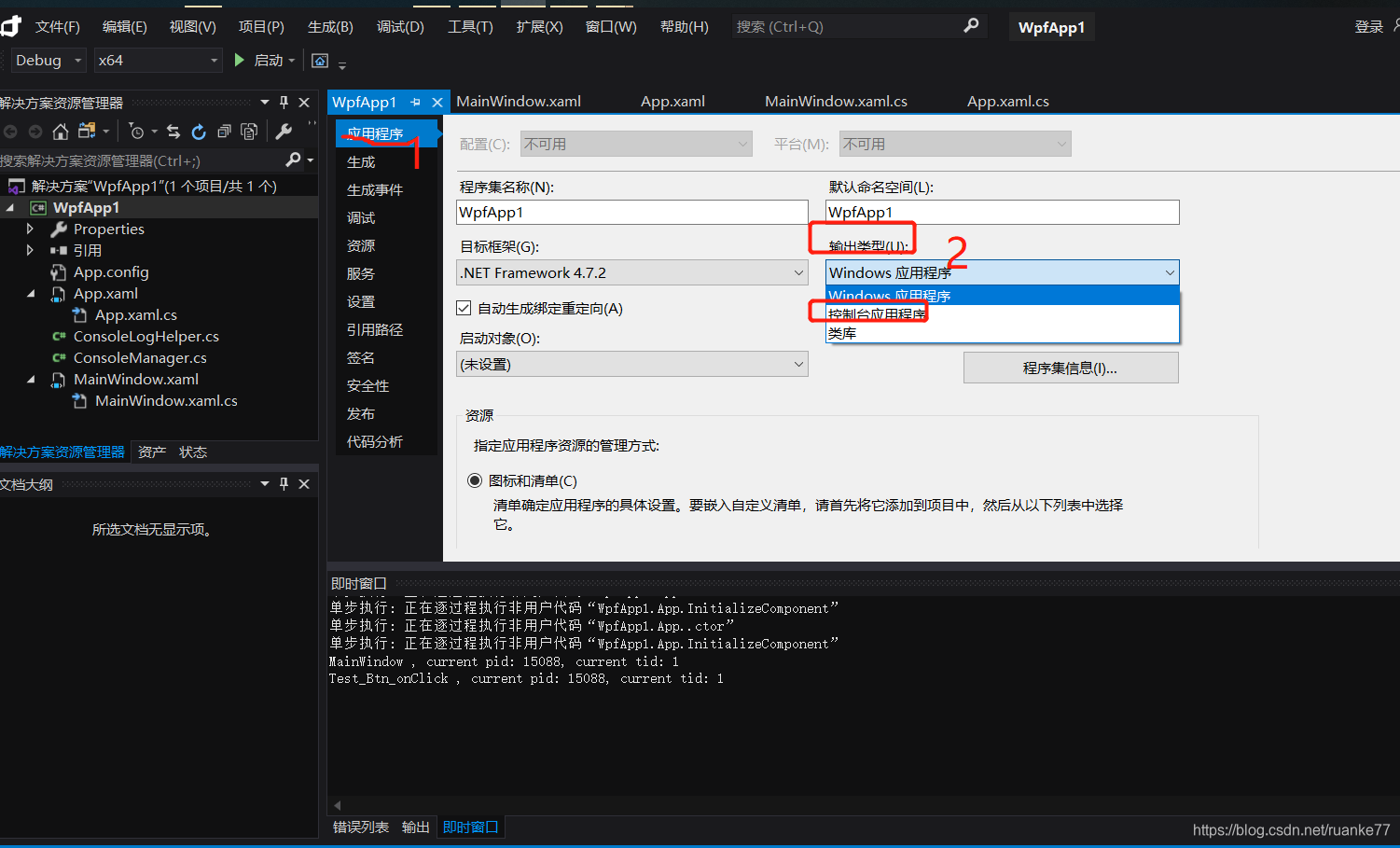This screenshot has height=848, width=1400.
Task: Click the 程序集信息 button
Action: click(x=1070, y=367)
